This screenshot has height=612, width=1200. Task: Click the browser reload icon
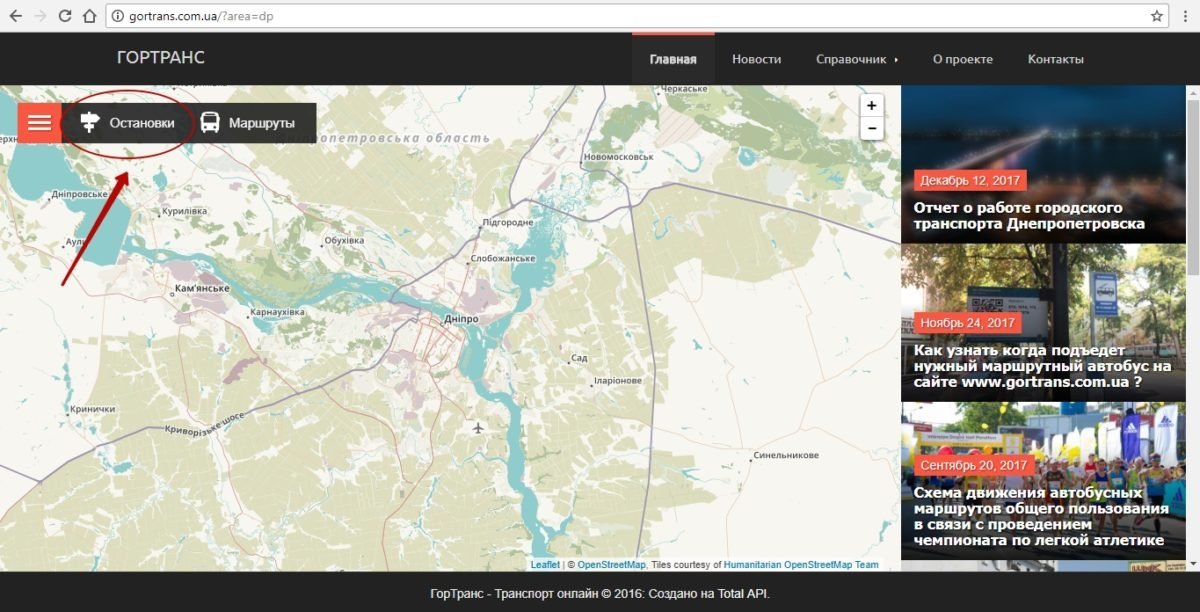pyautogui.click(x=65, y=16)
